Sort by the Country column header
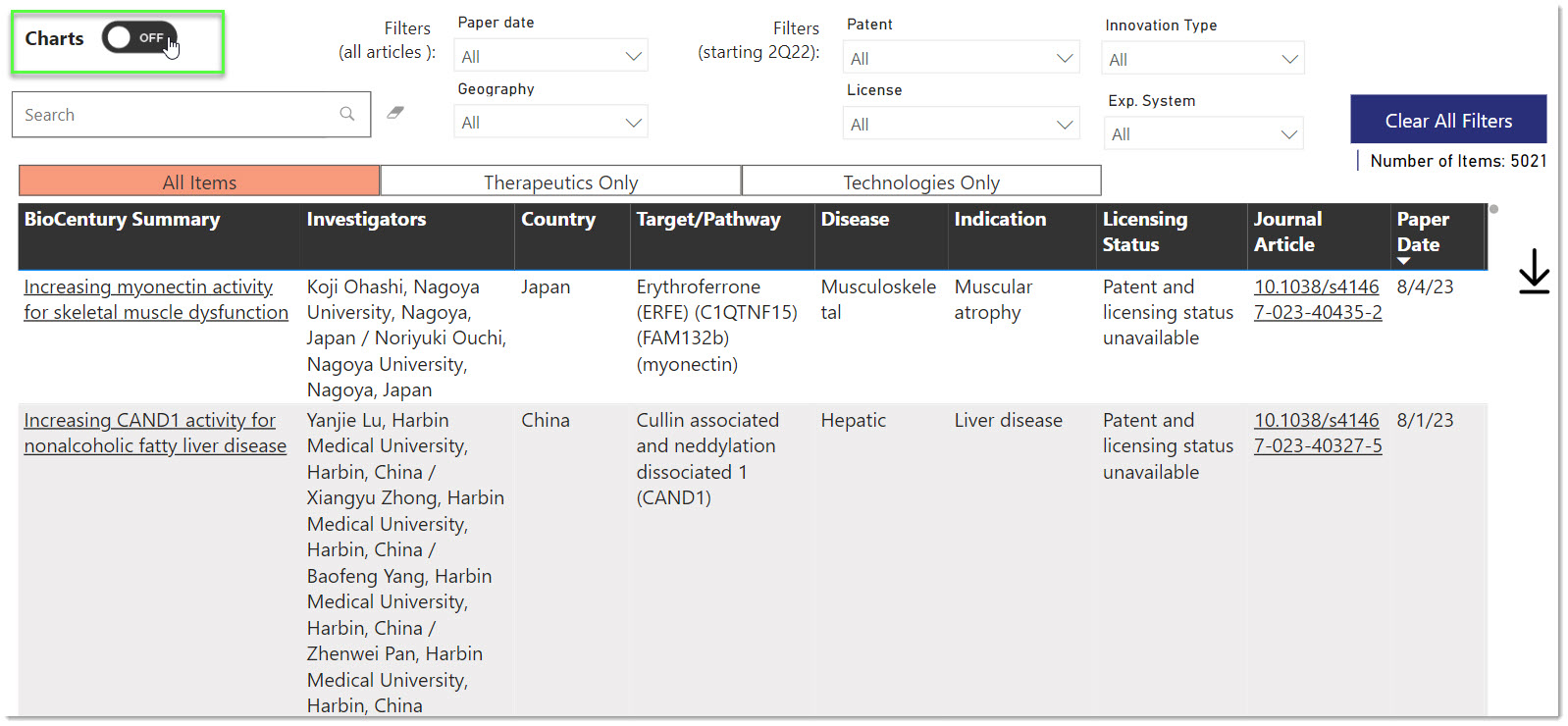This screenshot has height=726, width=1568. (558, 220)
